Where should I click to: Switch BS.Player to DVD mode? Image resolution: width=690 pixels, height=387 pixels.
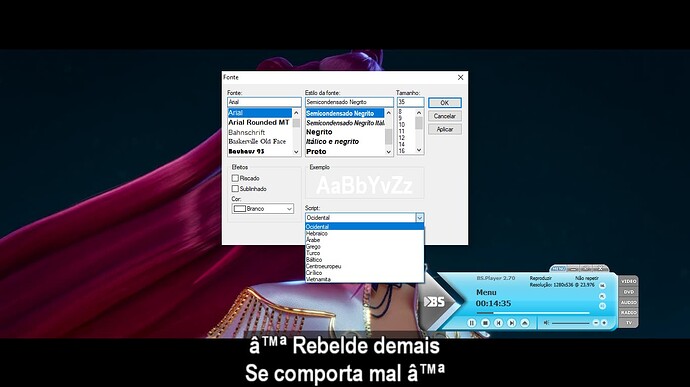point(628,292)
